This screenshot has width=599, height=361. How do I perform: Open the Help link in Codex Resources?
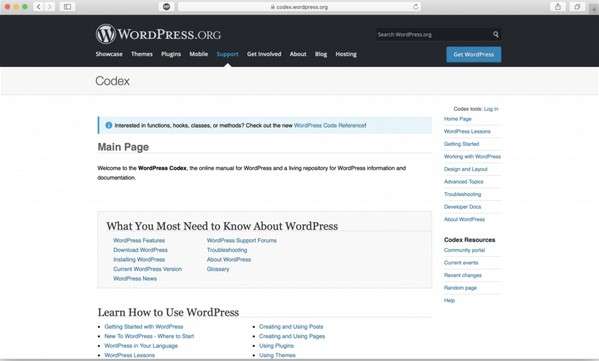point(449,300)
